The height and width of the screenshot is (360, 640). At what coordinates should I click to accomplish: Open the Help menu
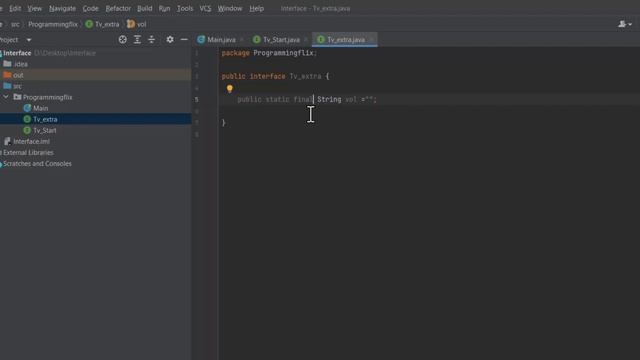(257, 9)
